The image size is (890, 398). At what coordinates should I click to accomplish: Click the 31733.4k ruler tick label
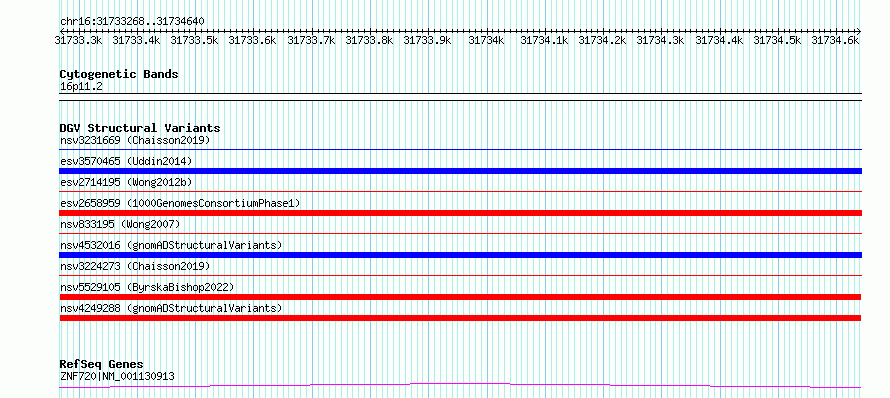[x=136, y=40]
